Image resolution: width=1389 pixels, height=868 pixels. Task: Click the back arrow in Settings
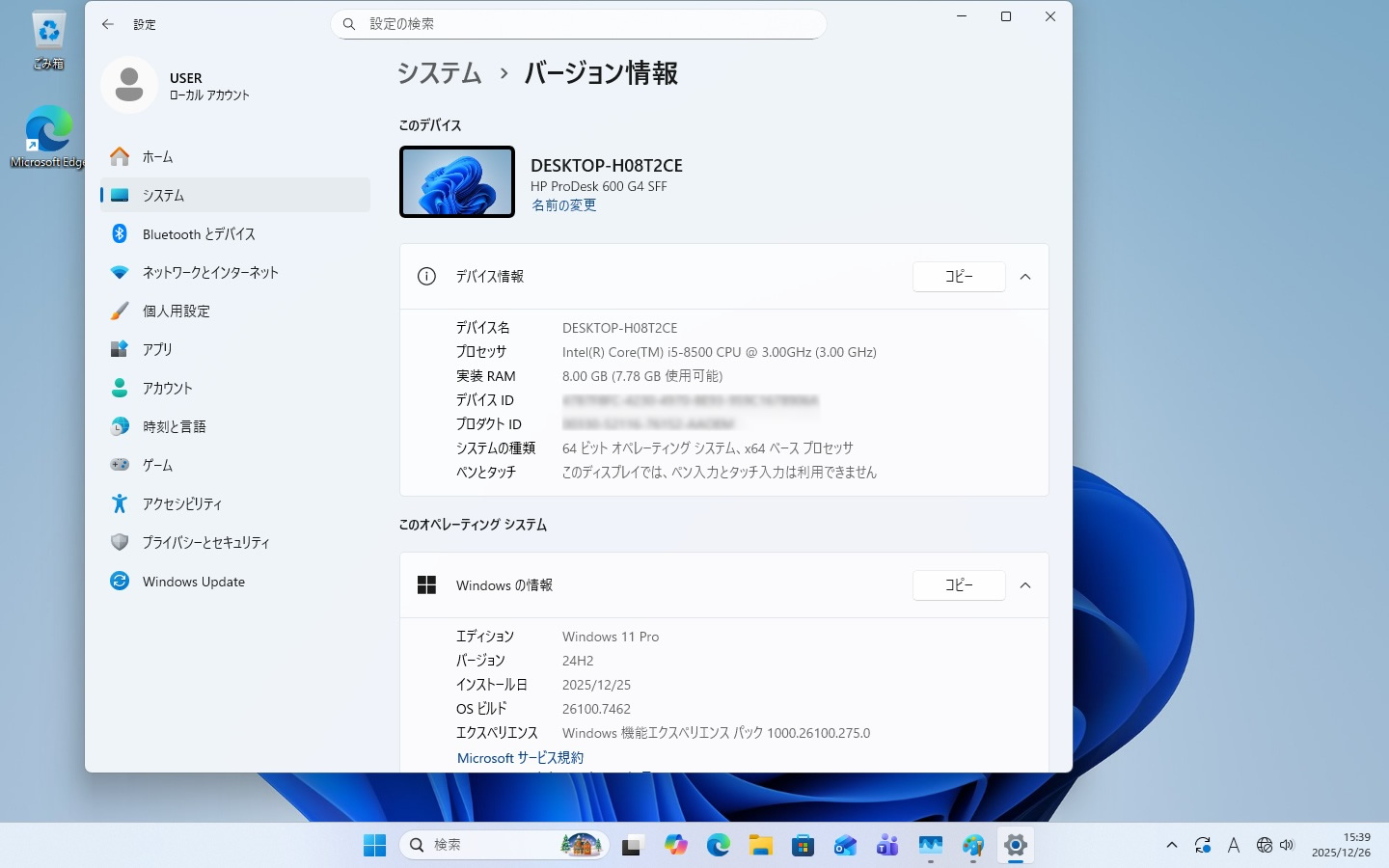pyautogui.click(x=108, y=24)
